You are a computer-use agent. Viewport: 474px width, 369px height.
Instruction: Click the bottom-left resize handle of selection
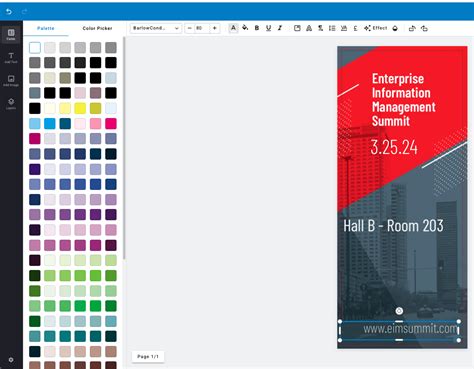340,340
